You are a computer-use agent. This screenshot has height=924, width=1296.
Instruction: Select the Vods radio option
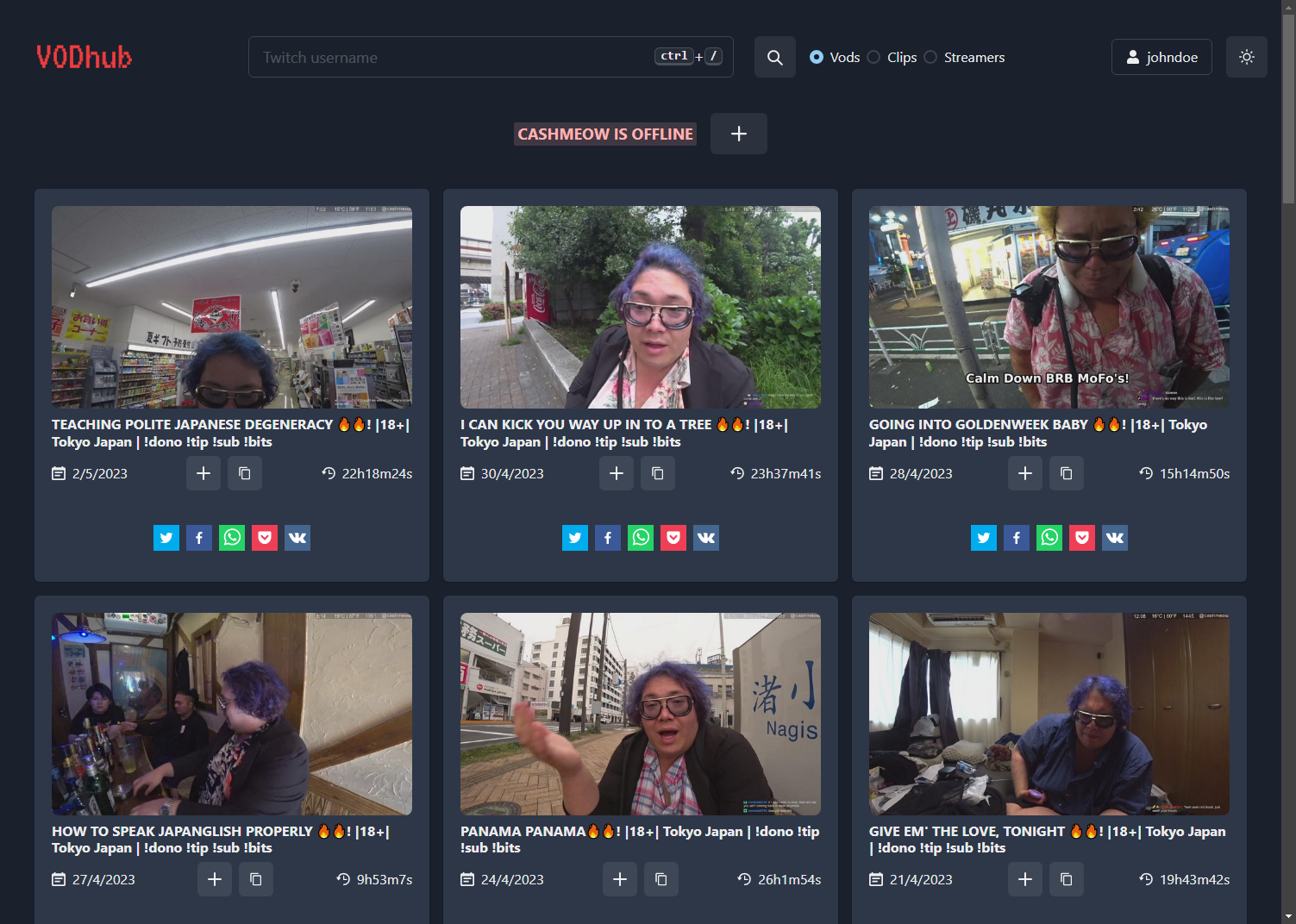(x=817, y=57)
